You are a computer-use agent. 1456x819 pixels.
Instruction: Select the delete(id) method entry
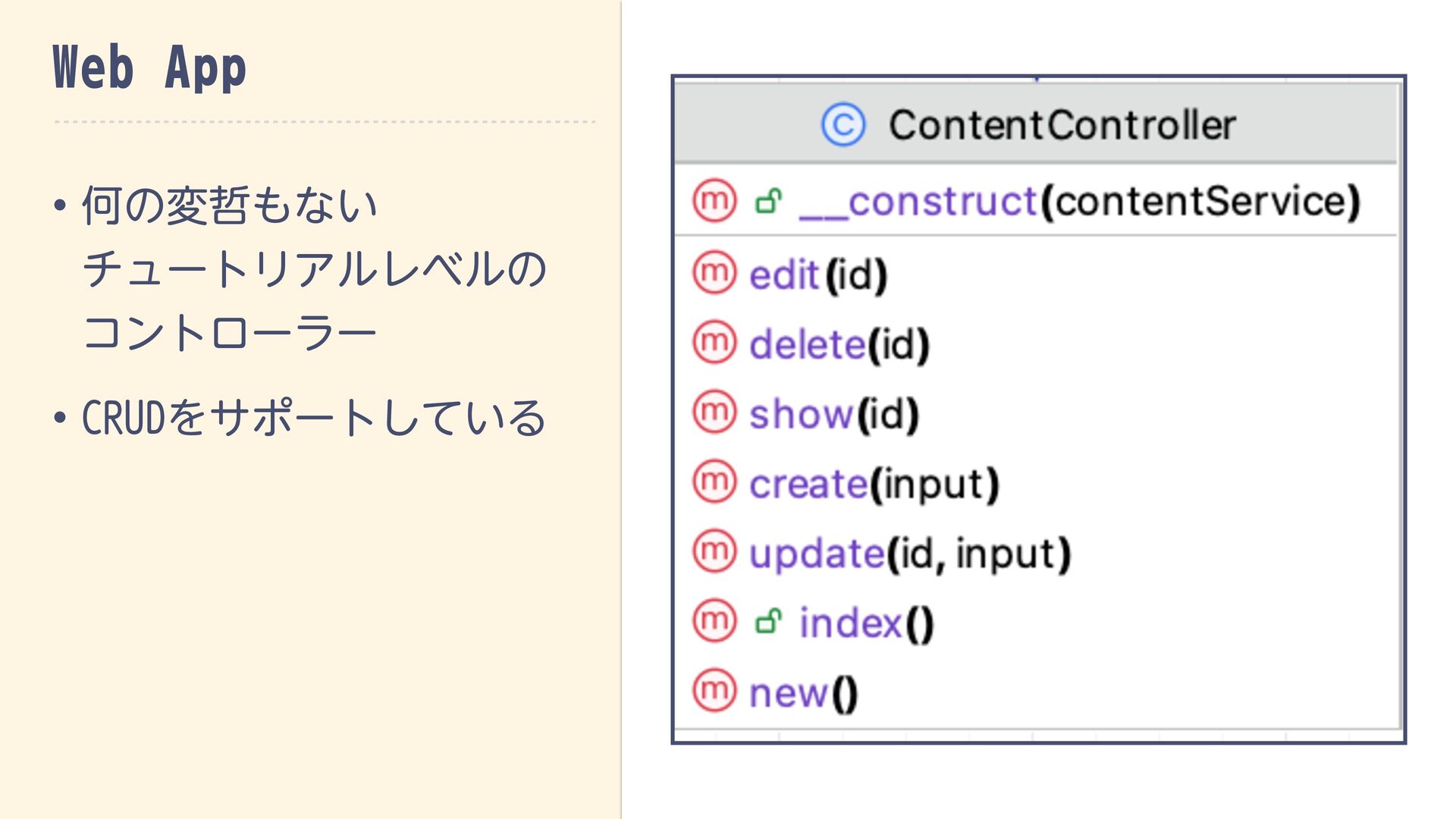(839, 344)
